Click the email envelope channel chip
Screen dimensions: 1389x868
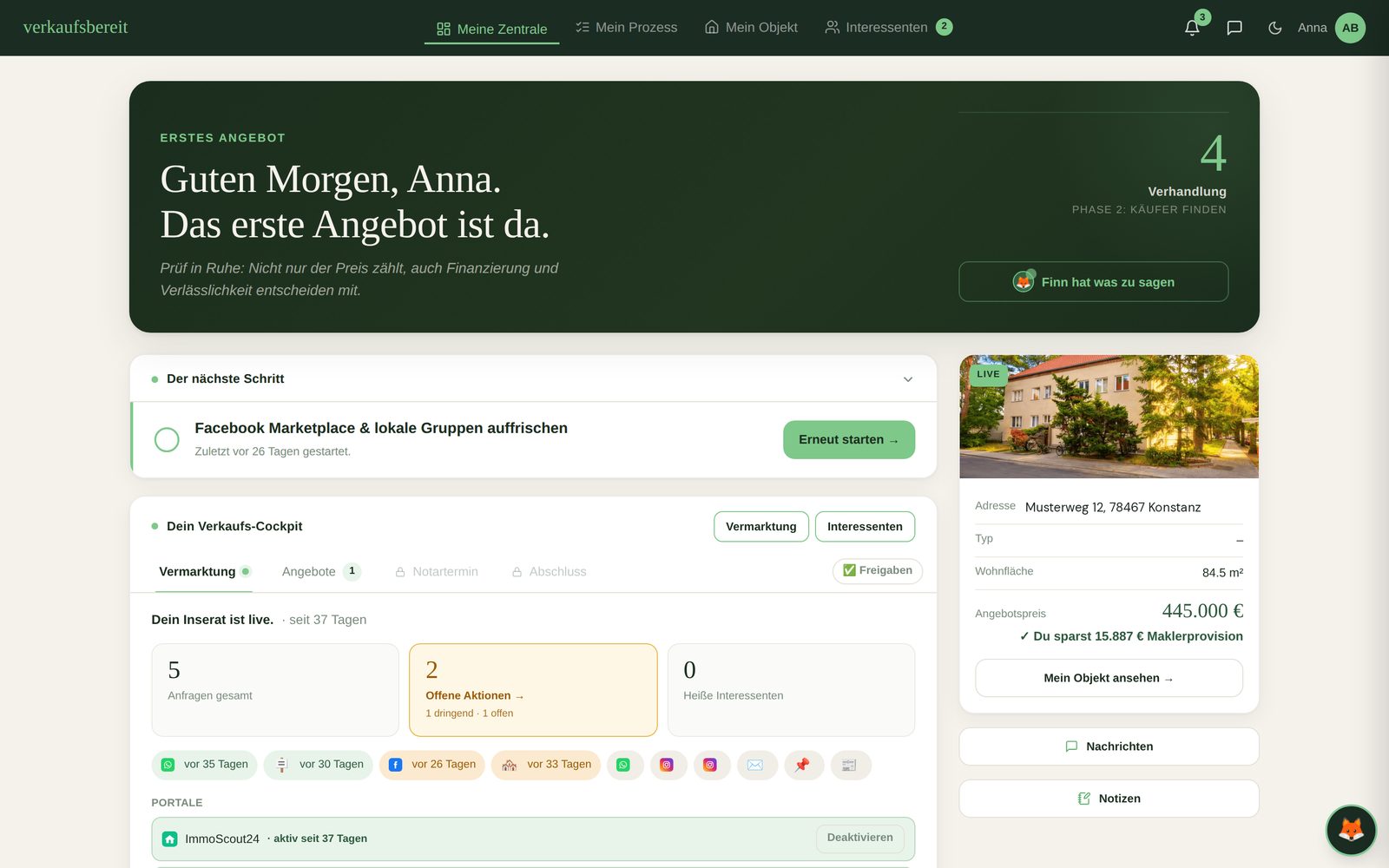755,765
